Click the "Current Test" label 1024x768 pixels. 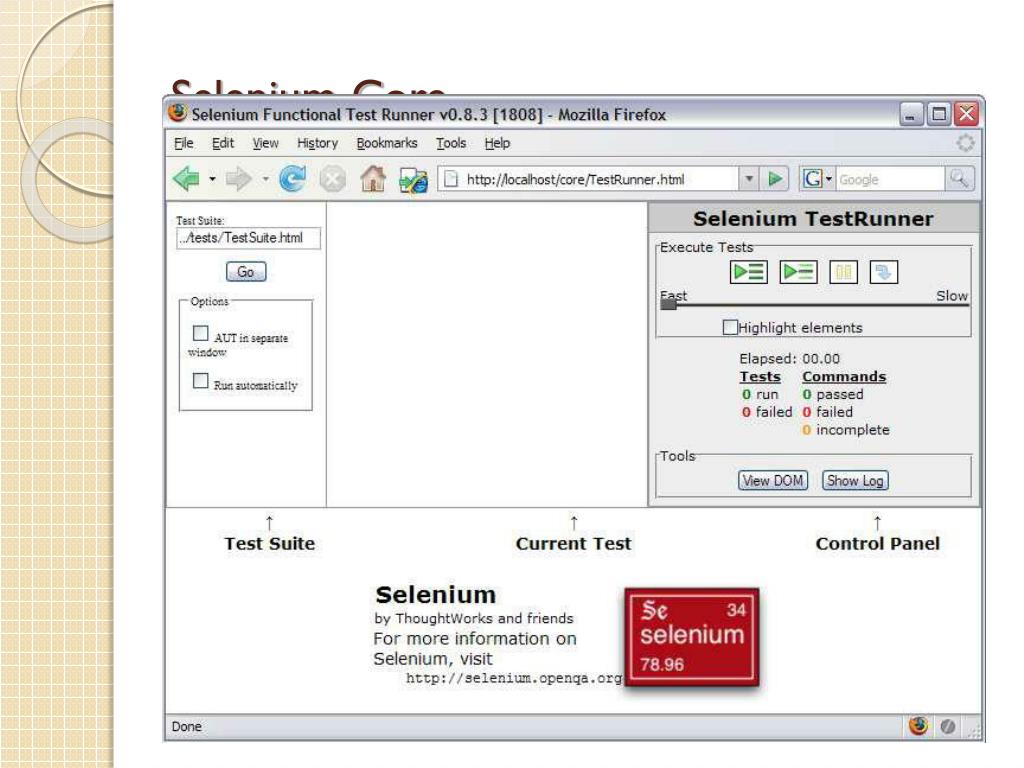click(x=573, y=543)
